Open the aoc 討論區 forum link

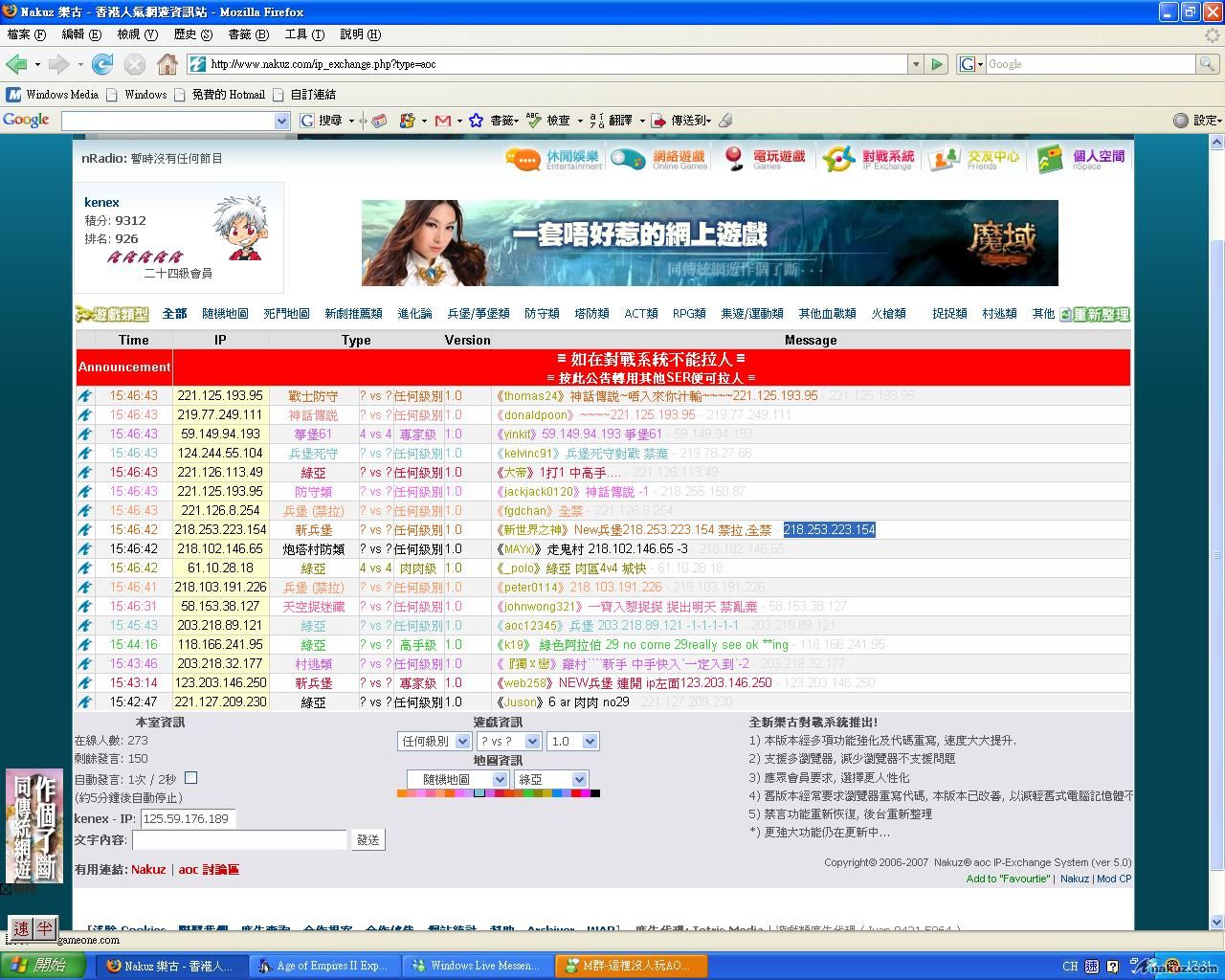209,870
